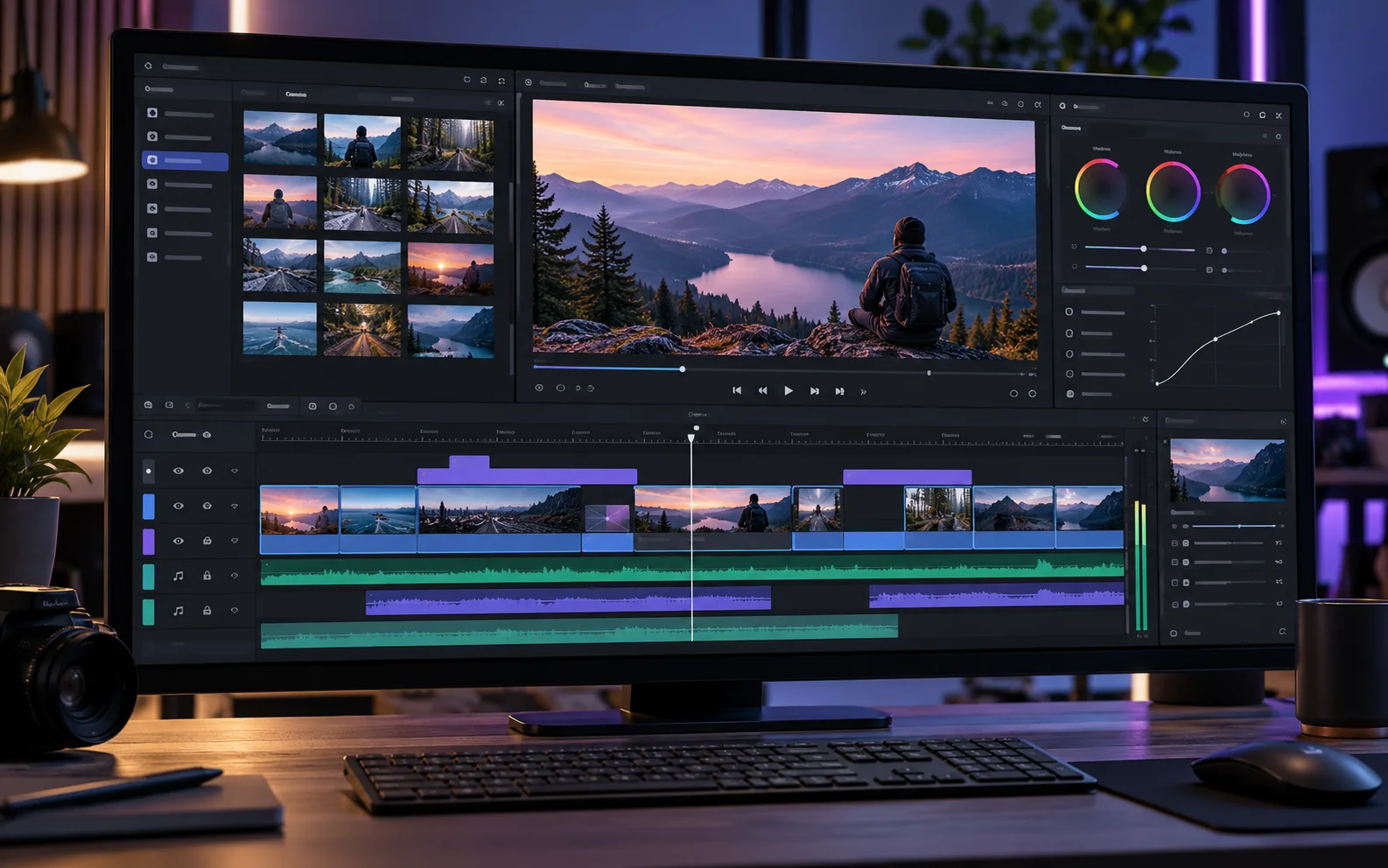The image size is (1388, 868).
Task: Select the cross-dissolve transition between timeline clips
Action: [607, 518]
